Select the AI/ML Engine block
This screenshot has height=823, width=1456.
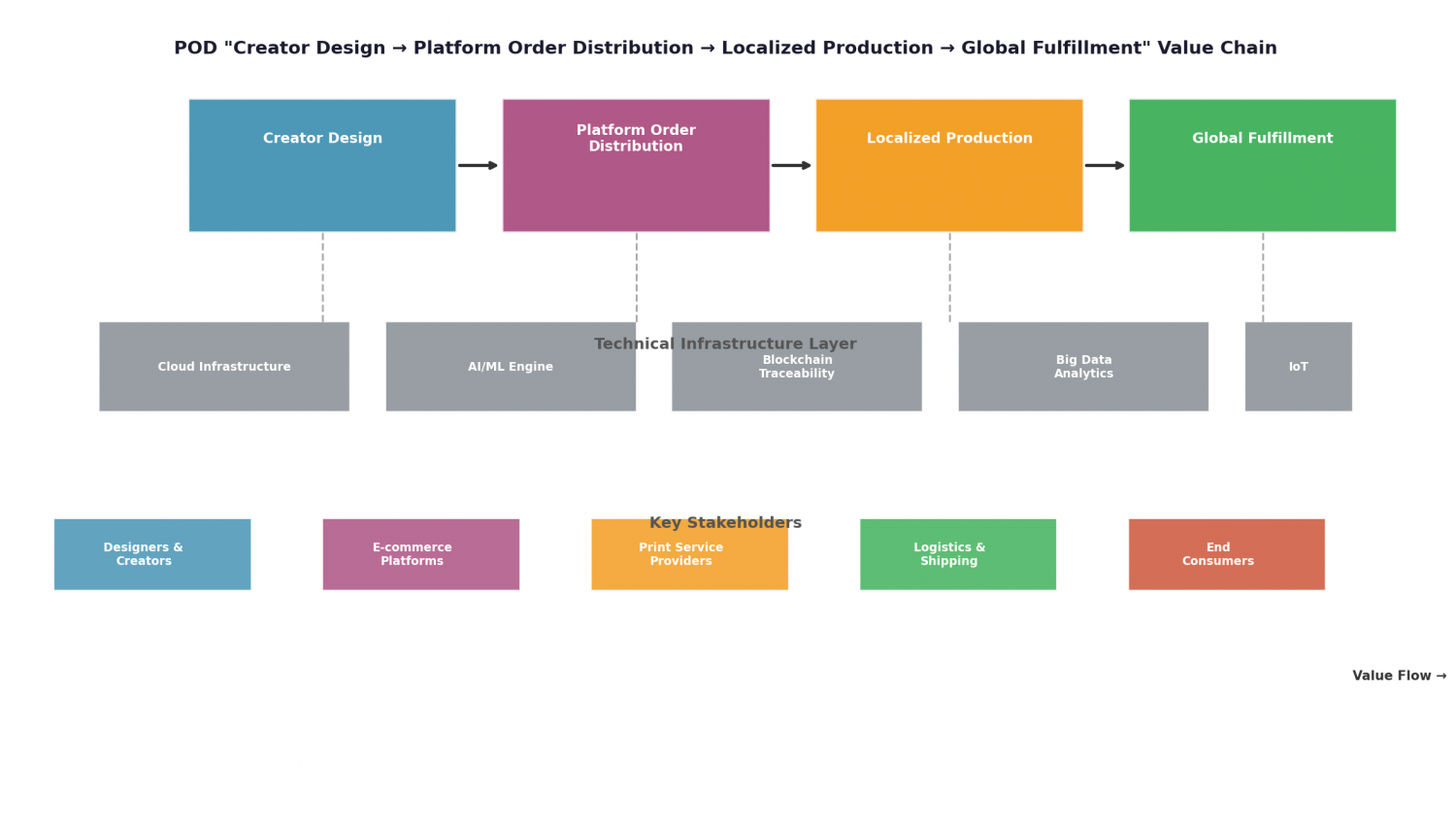511,367
